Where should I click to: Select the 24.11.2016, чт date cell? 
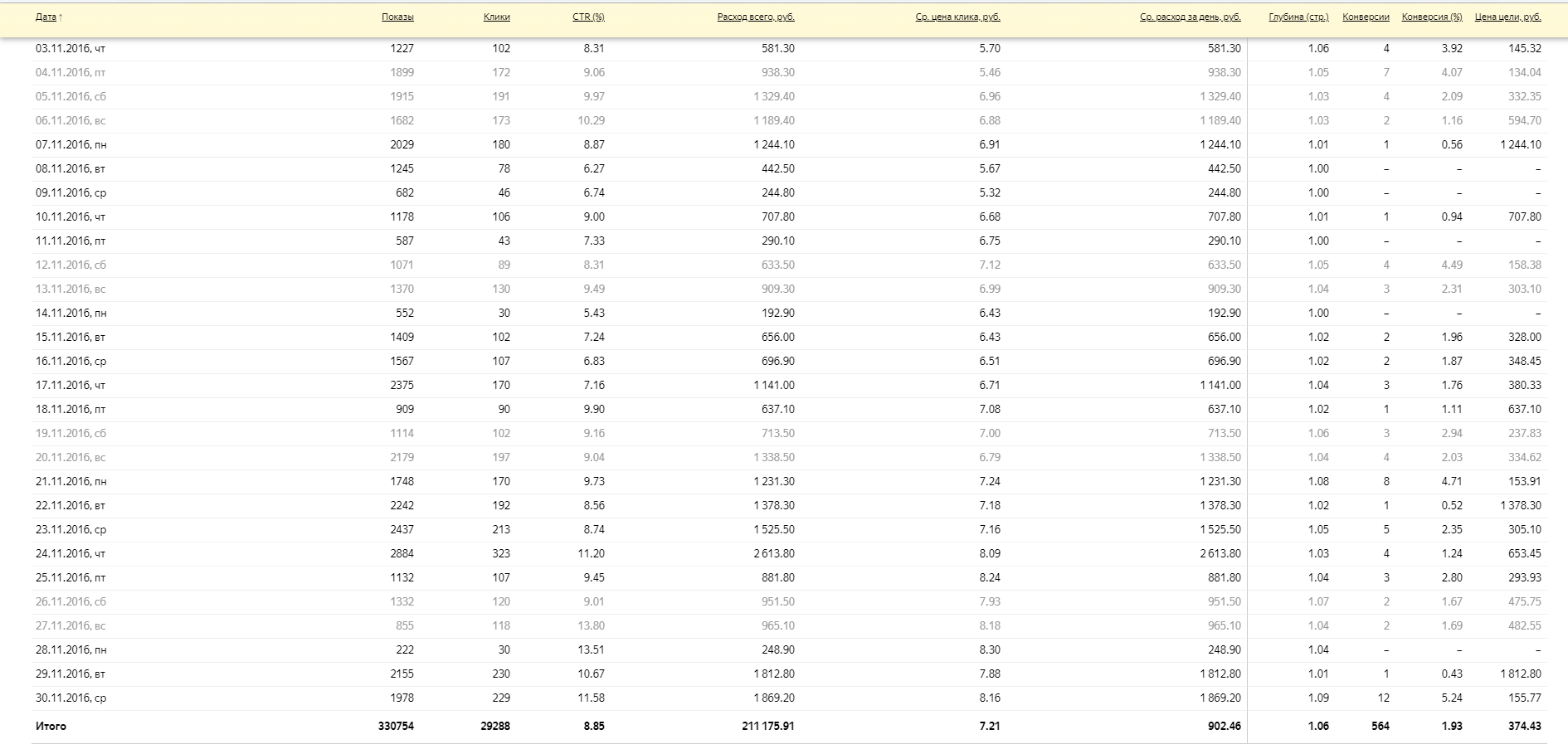pyautogui.click(x=71, y=553)
